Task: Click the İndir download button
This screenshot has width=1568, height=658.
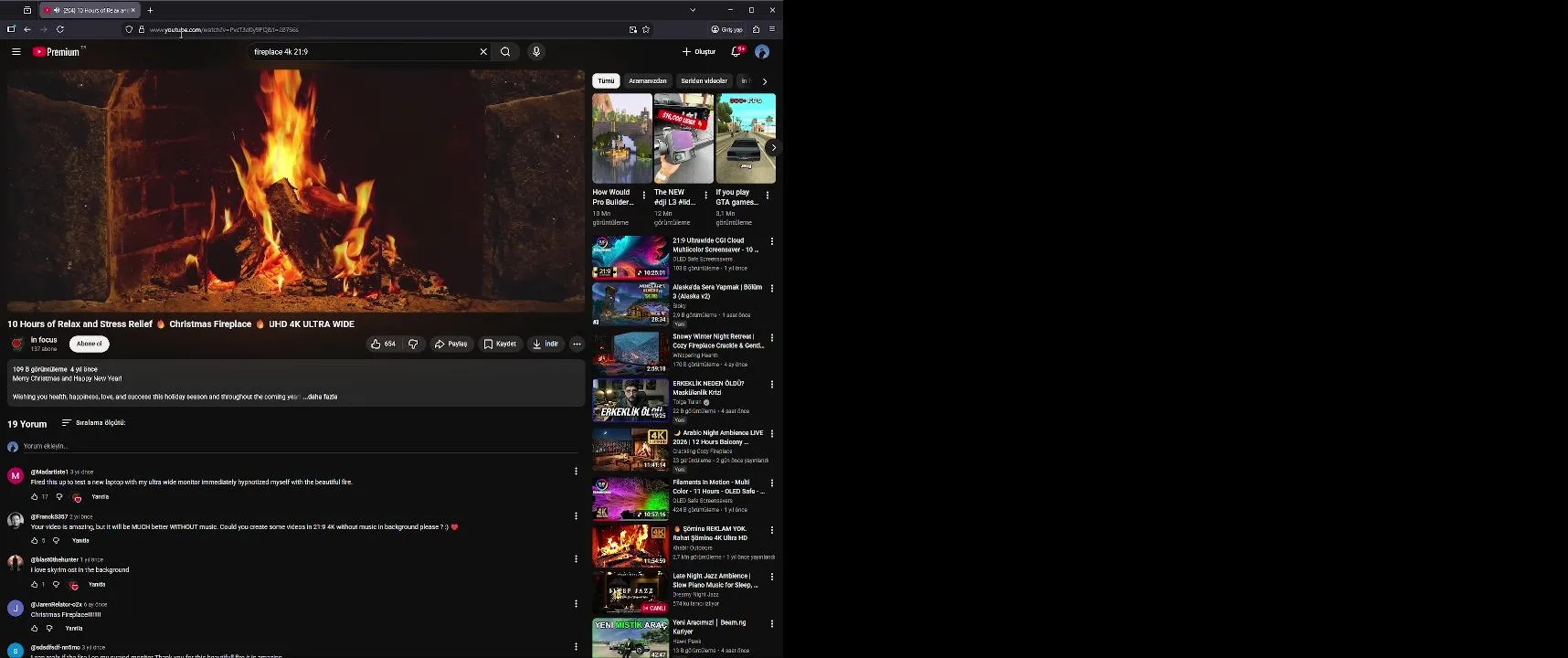Action: point(546,344)
